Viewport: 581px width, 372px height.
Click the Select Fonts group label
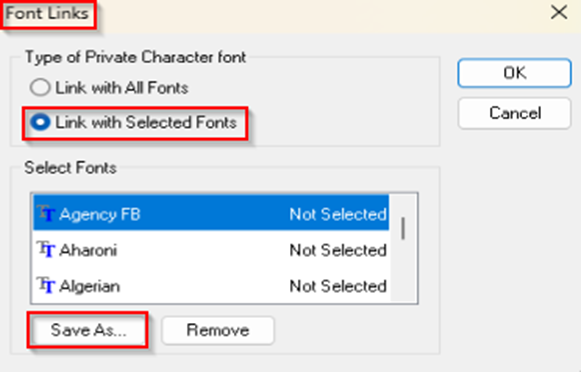[70, 167]
